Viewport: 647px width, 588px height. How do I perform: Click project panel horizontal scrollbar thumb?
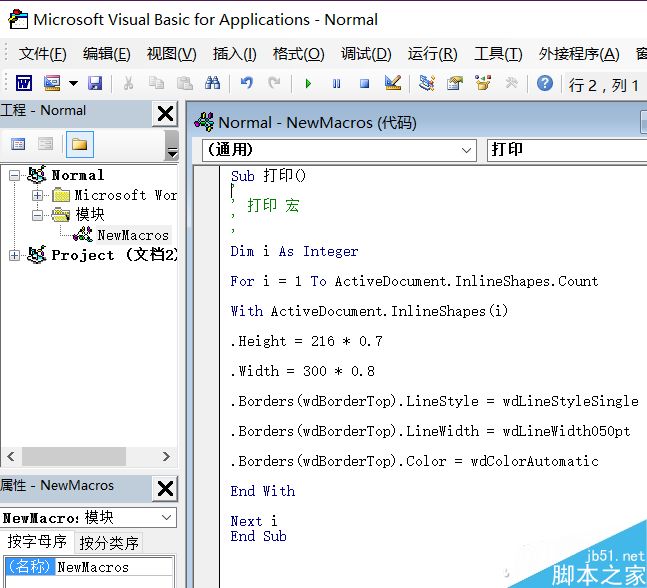[x=74, y=456]
